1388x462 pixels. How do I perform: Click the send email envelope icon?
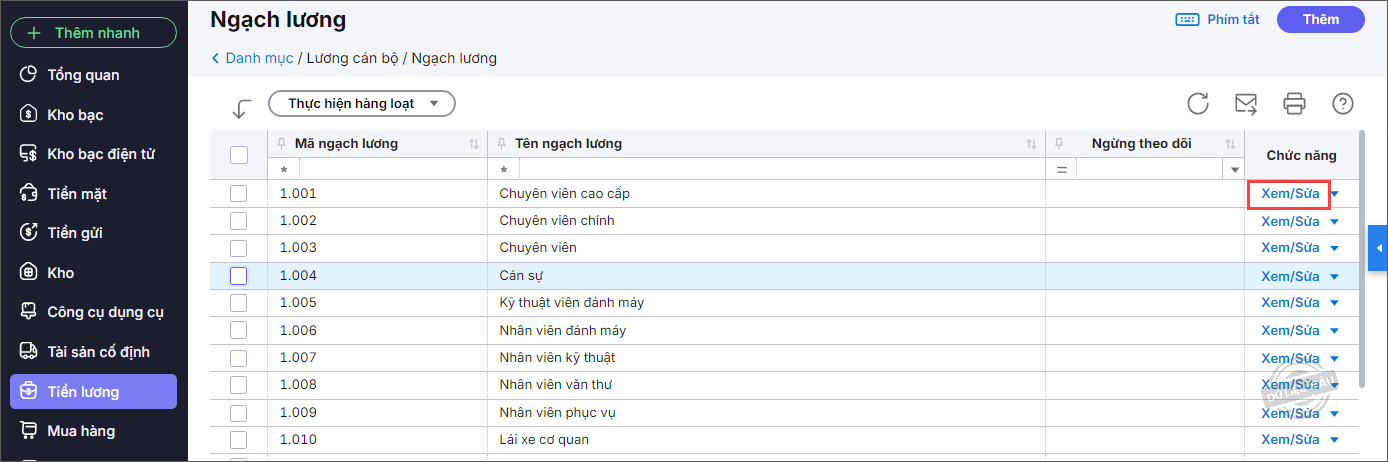coord(1246,103)
